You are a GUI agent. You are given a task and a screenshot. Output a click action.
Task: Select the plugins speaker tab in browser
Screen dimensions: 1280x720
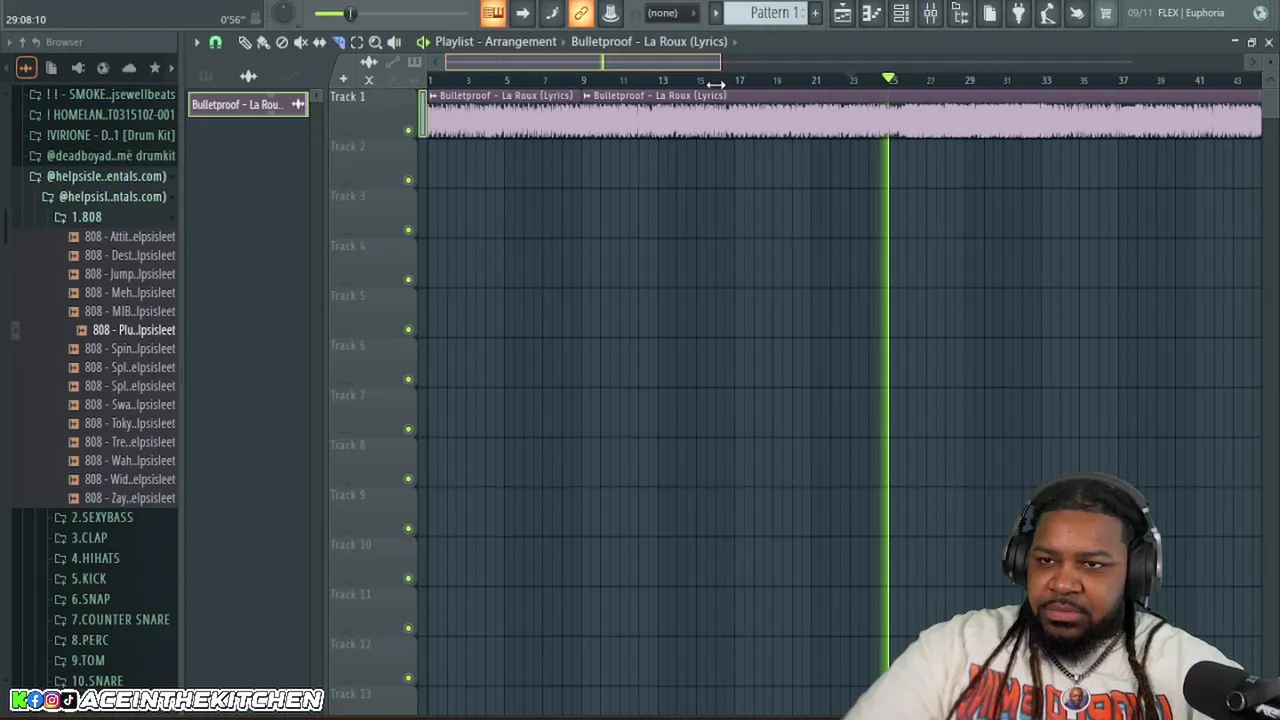pyautogui.click(x=77, y=68)
